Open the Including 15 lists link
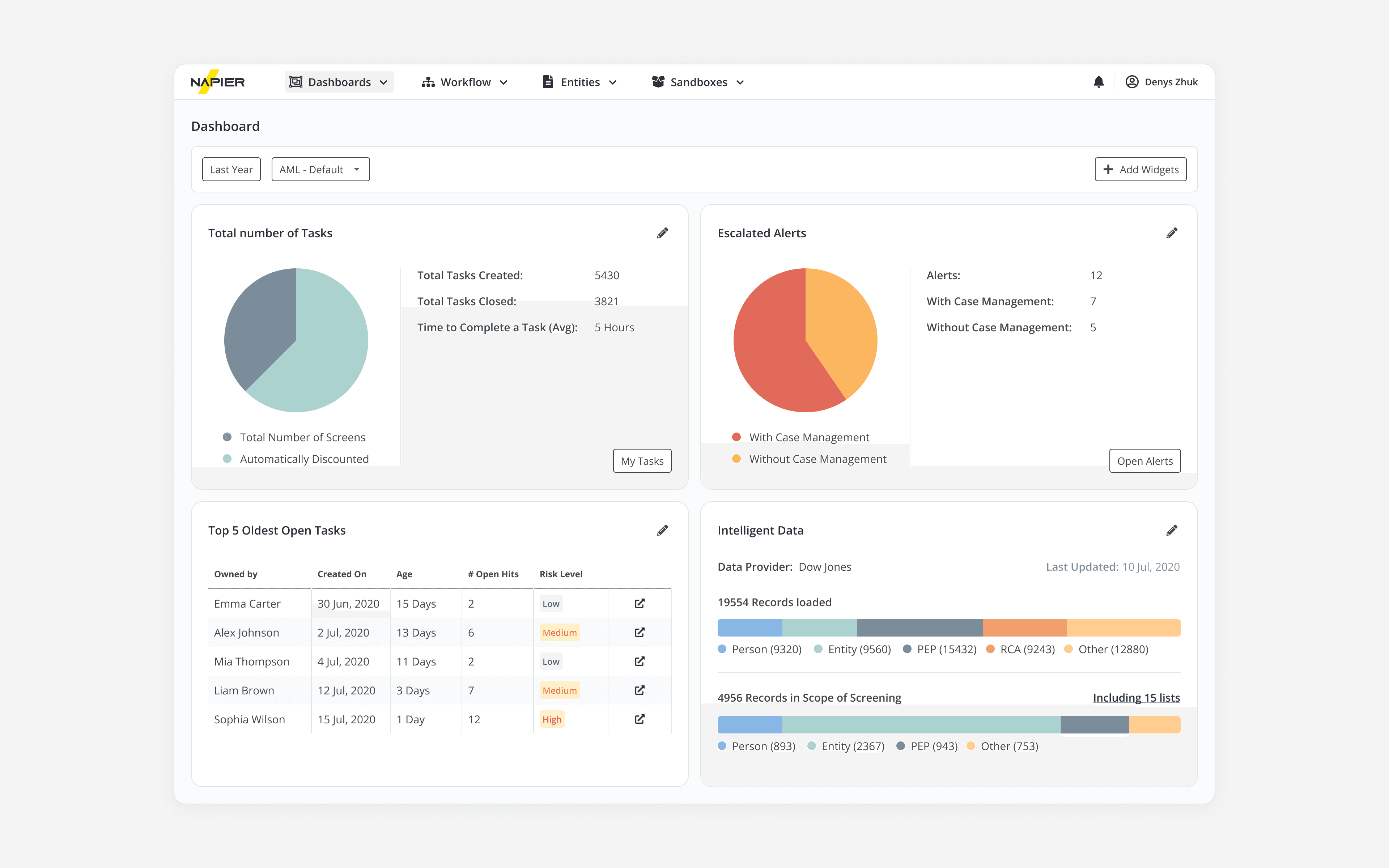The width and height of the screenshot is (1389, 868). (x=1136, y=698)
